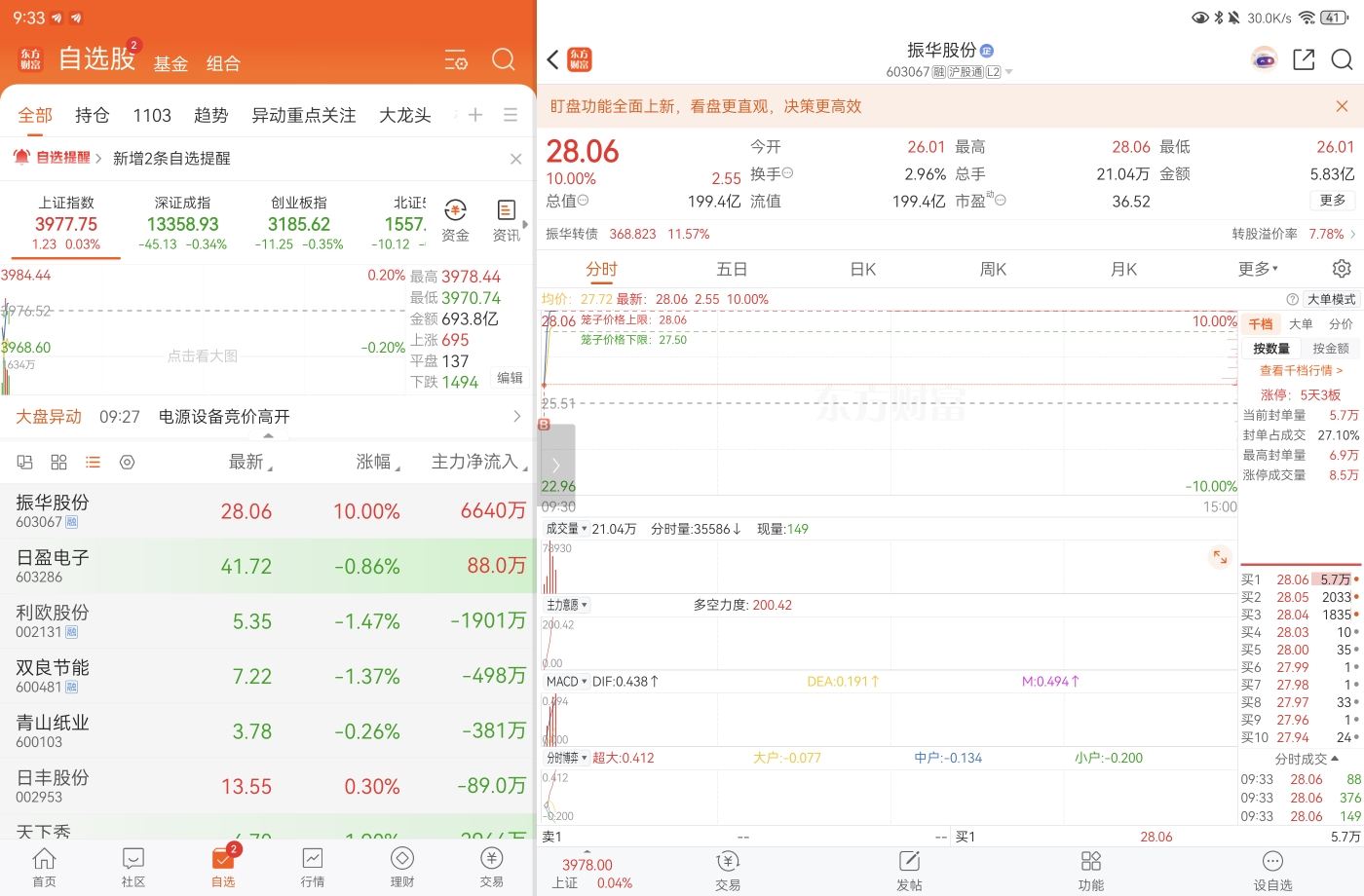
Task: Select 分价 price distribution view
Action: click(1341, 324)
